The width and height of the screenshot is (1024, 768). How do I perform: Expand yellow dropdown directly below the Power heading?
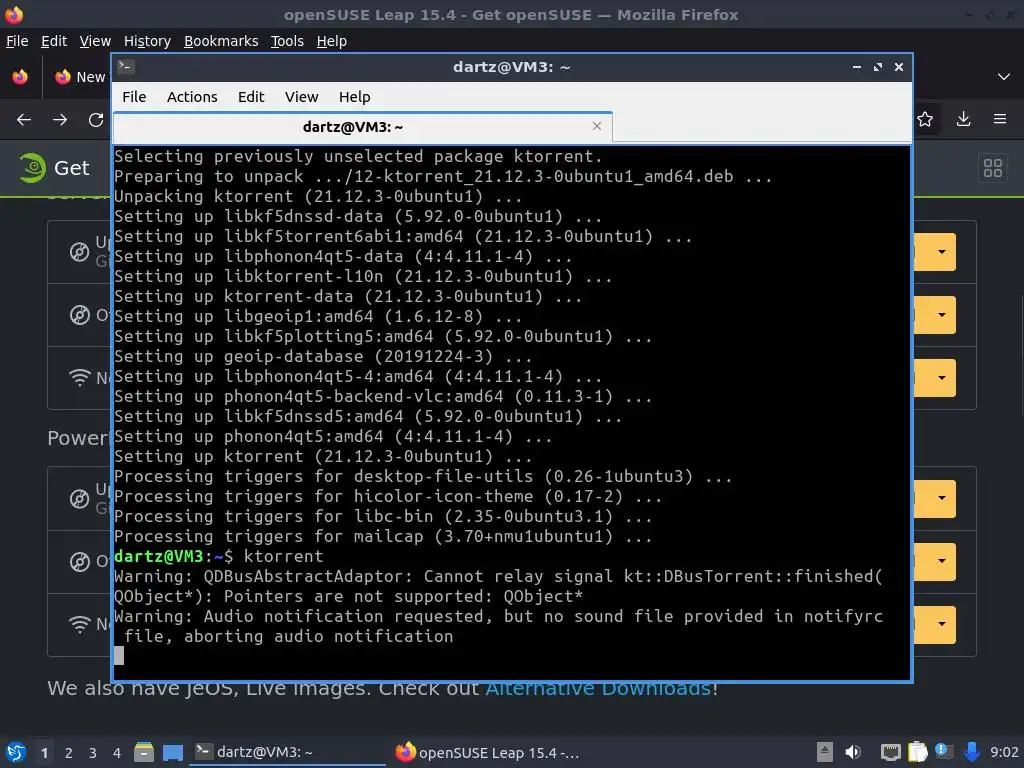pos(941,498)
